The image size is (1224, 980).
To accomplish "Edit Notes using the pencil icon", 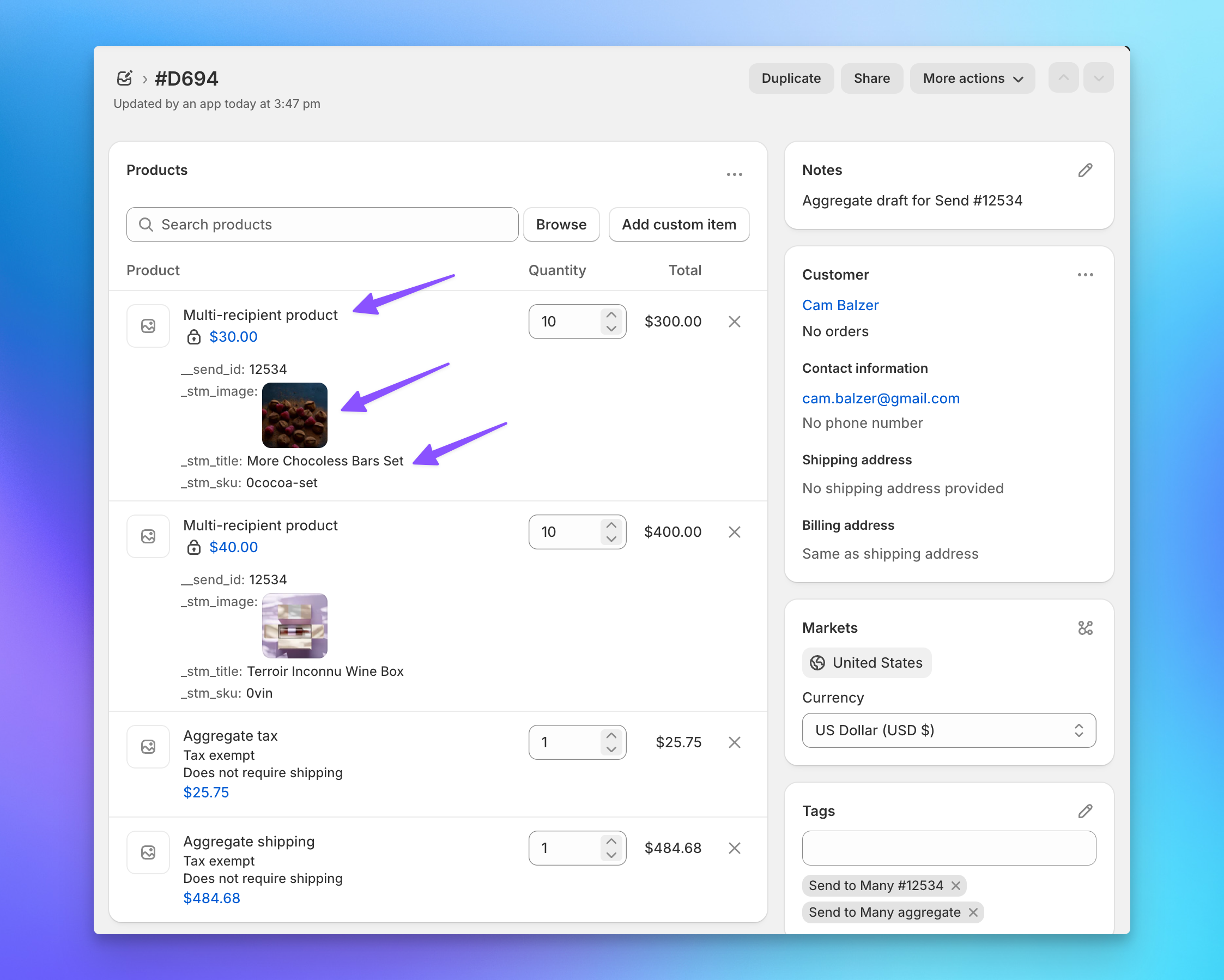I will click(1085, 170).
